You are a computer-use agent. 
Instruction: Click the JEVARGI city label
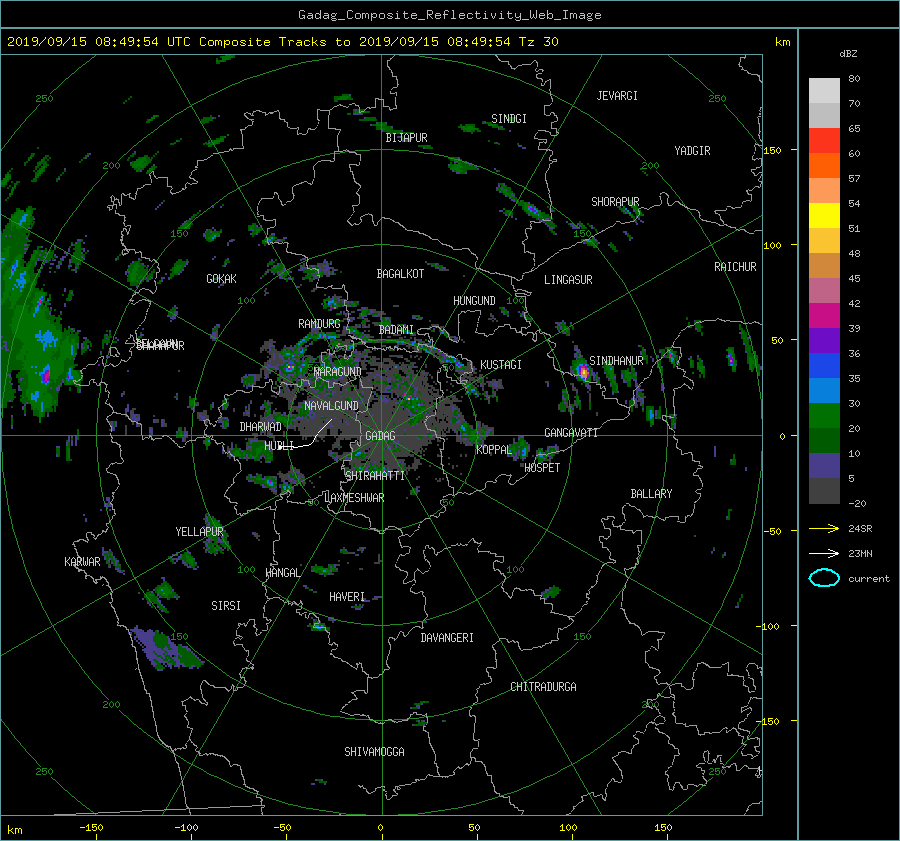coord(617,96)
